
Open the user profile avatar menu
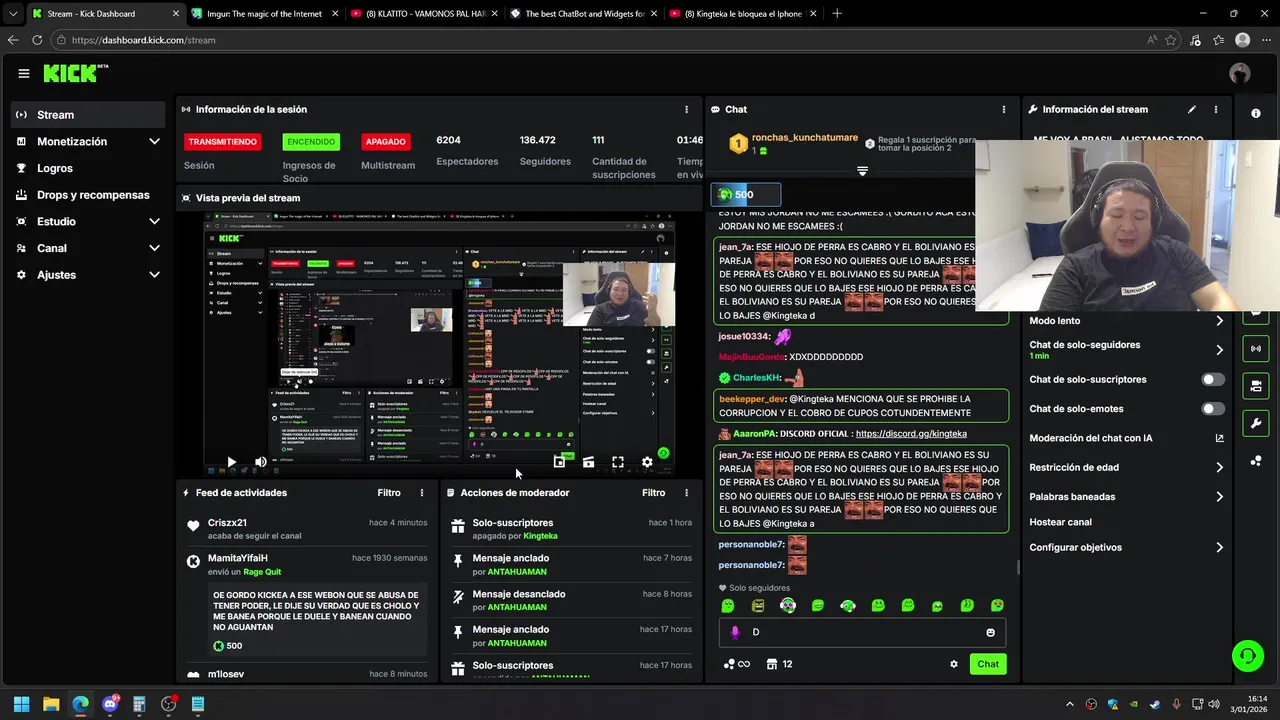[1240, 73]
